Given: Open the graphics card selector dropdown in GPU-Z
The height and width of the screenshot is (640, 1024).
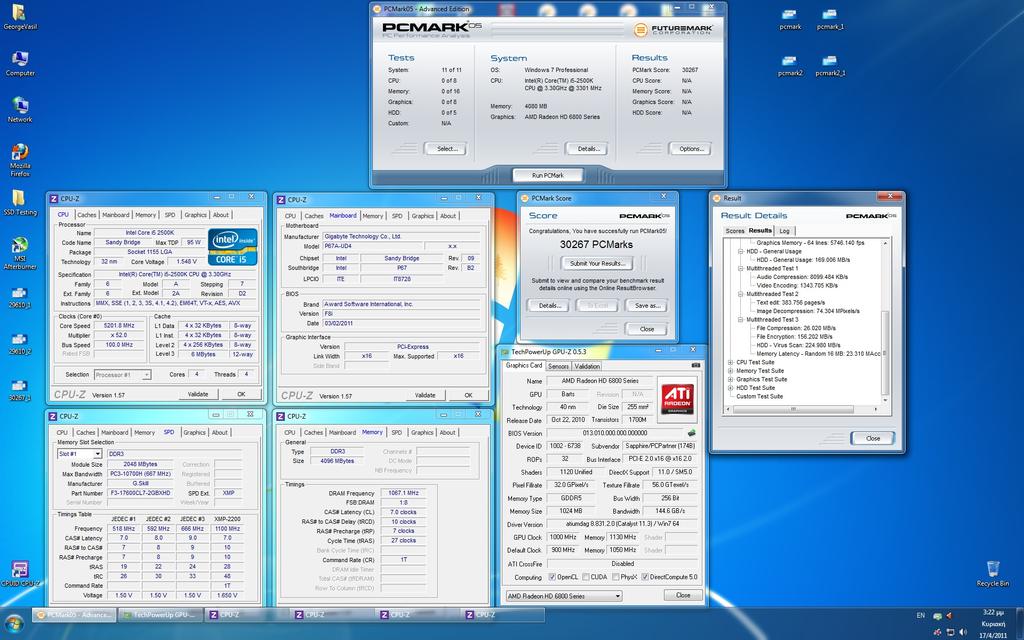Looking at the screenshot, I should [564, 596].
